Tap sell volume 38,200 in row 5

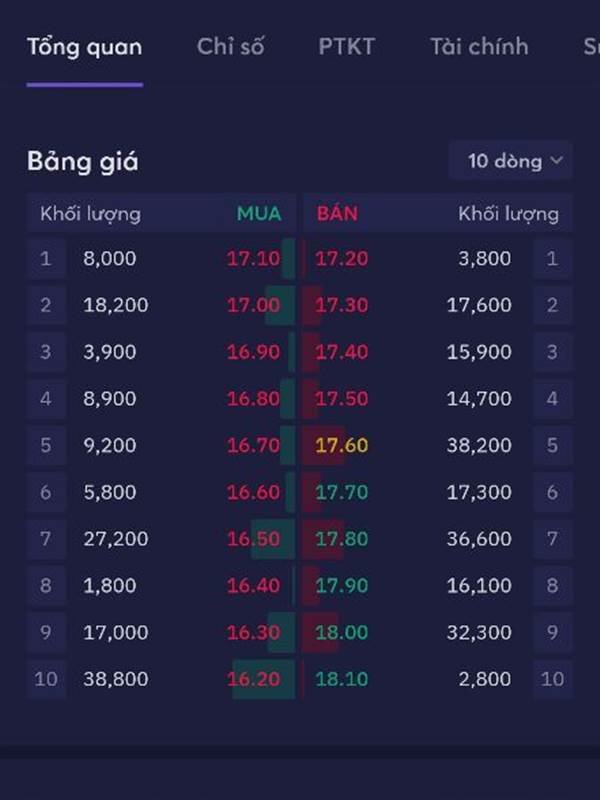click(479, 445)
